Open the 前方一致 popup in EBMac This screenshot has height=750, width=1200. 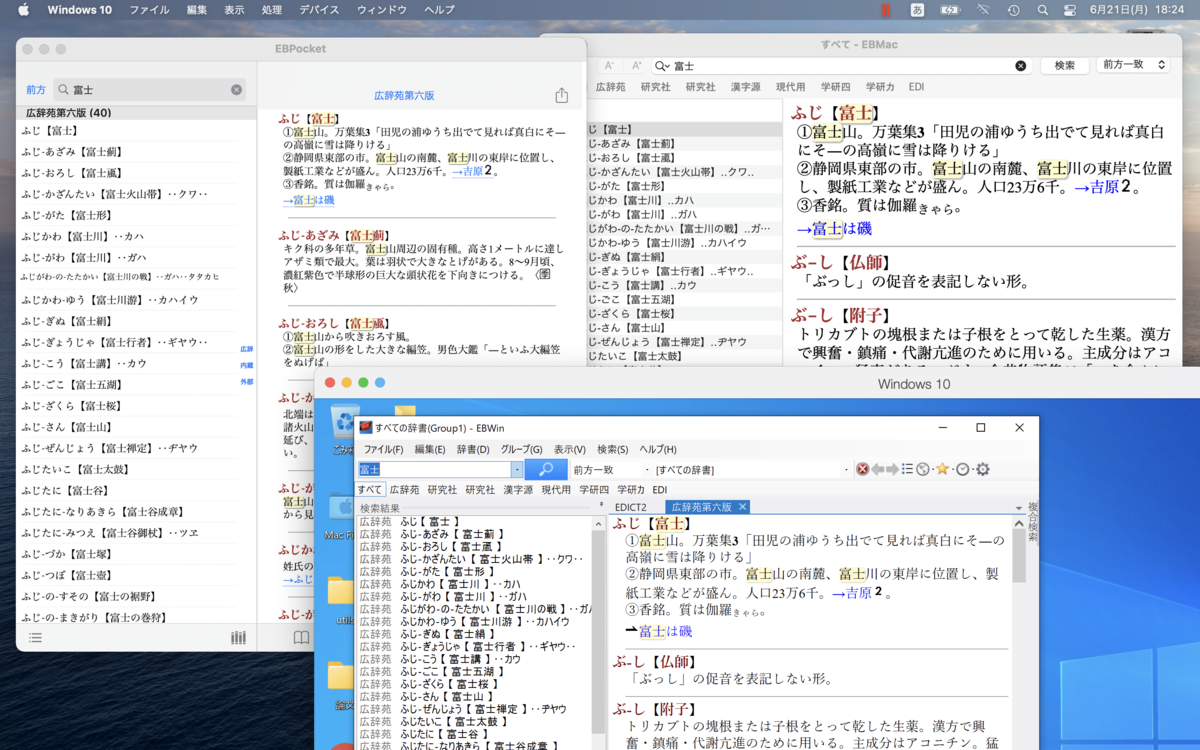click(1133, 65)
